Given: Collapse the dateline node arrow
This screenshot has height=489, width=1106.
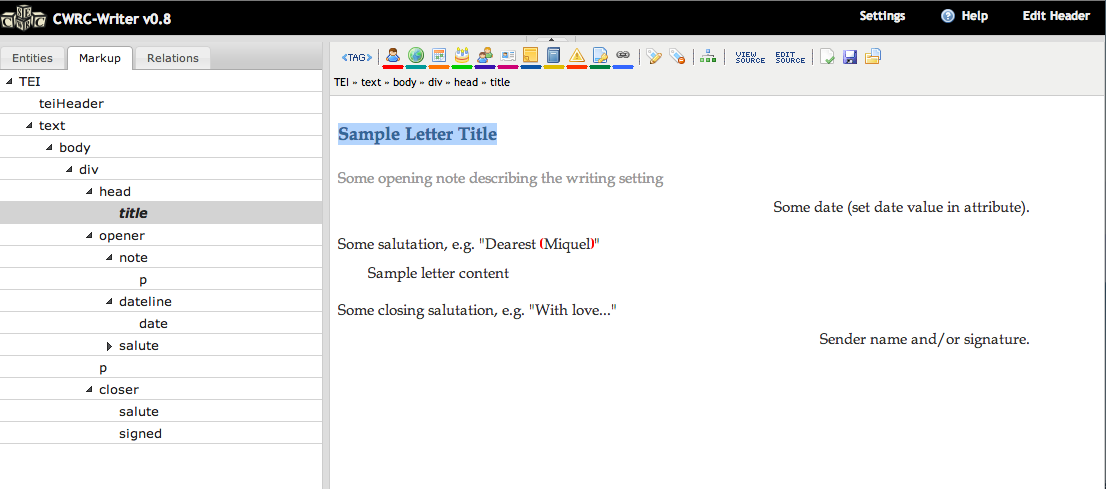Looking at the screenshot, I should point(109,301).
